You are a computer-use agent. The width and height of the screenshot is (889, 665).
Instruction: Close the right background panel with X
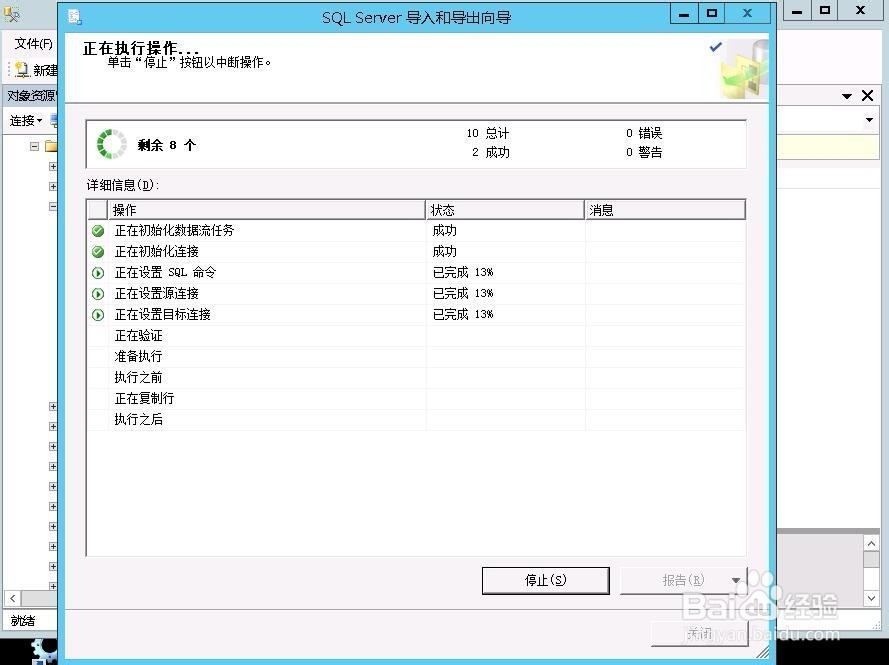tap(867, 95)
